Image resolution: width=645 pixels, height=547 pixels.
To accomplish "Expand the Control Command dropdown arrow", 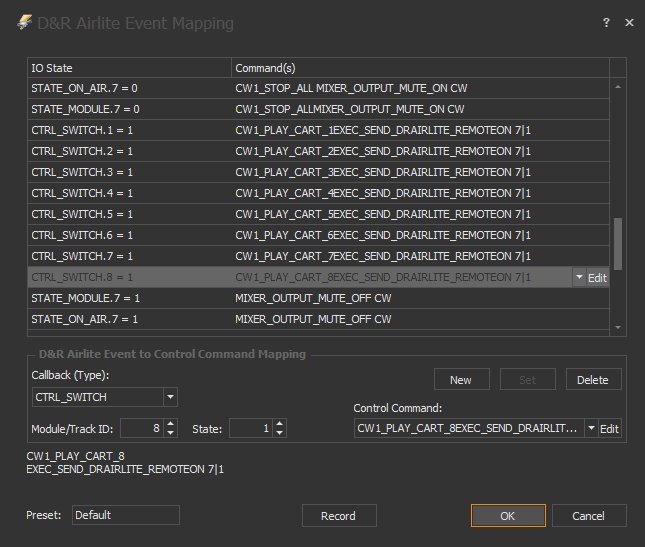I will [x=591, y=428].
